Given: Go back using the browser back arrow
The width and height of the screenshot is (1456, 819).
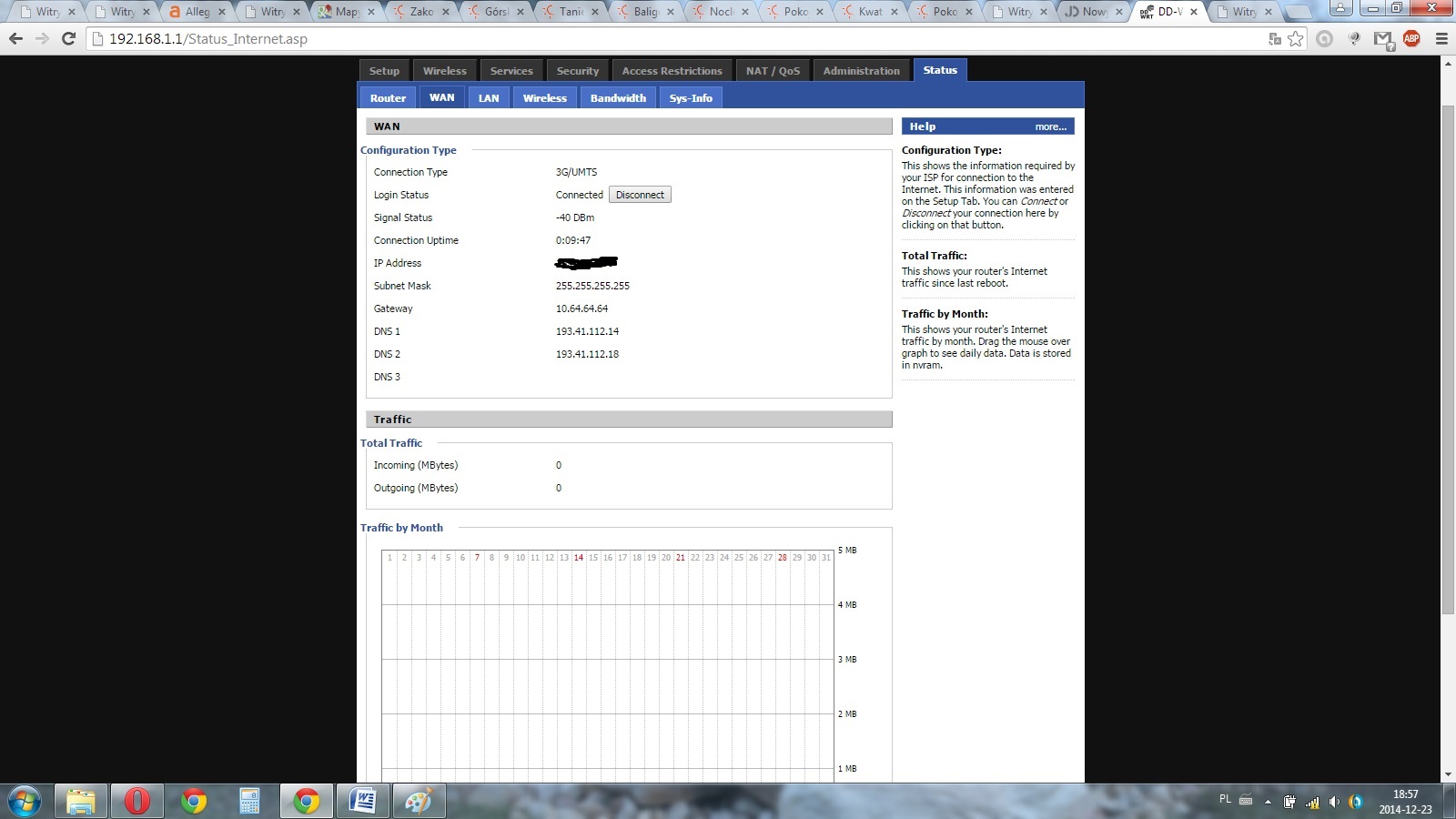Looking at the screenshot, I should 15,38.
